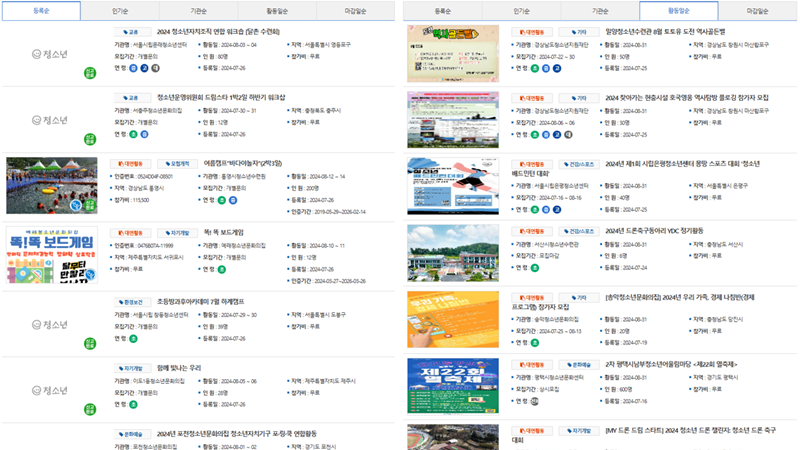Click 모험개척 tag on 바다야놀자 camp row
The height and width of the screenshot is (450, 800).
(x=177, y=164)
